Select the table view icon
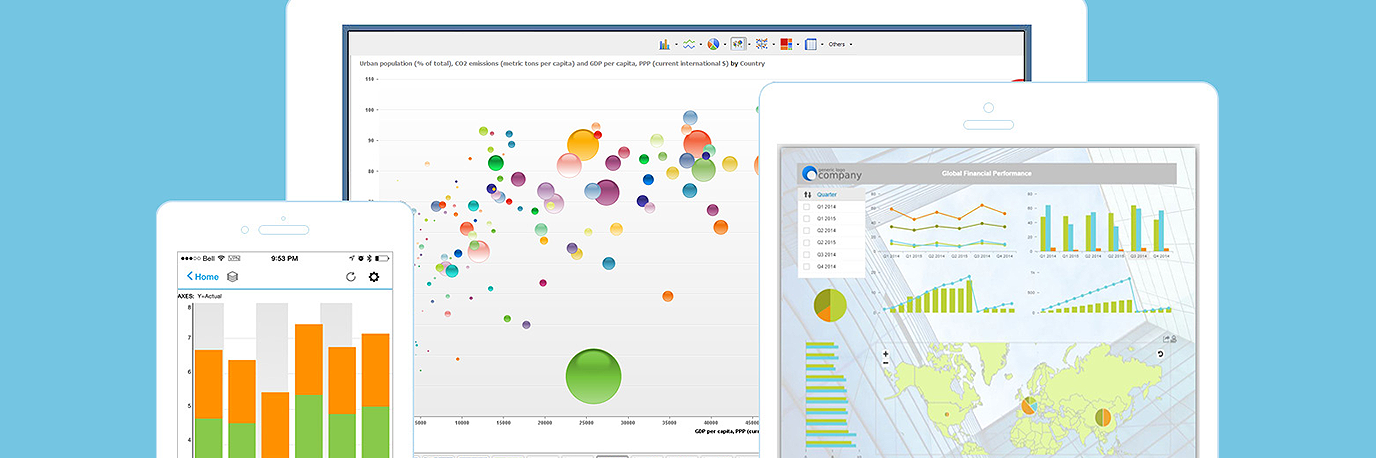 coord(811,44)
